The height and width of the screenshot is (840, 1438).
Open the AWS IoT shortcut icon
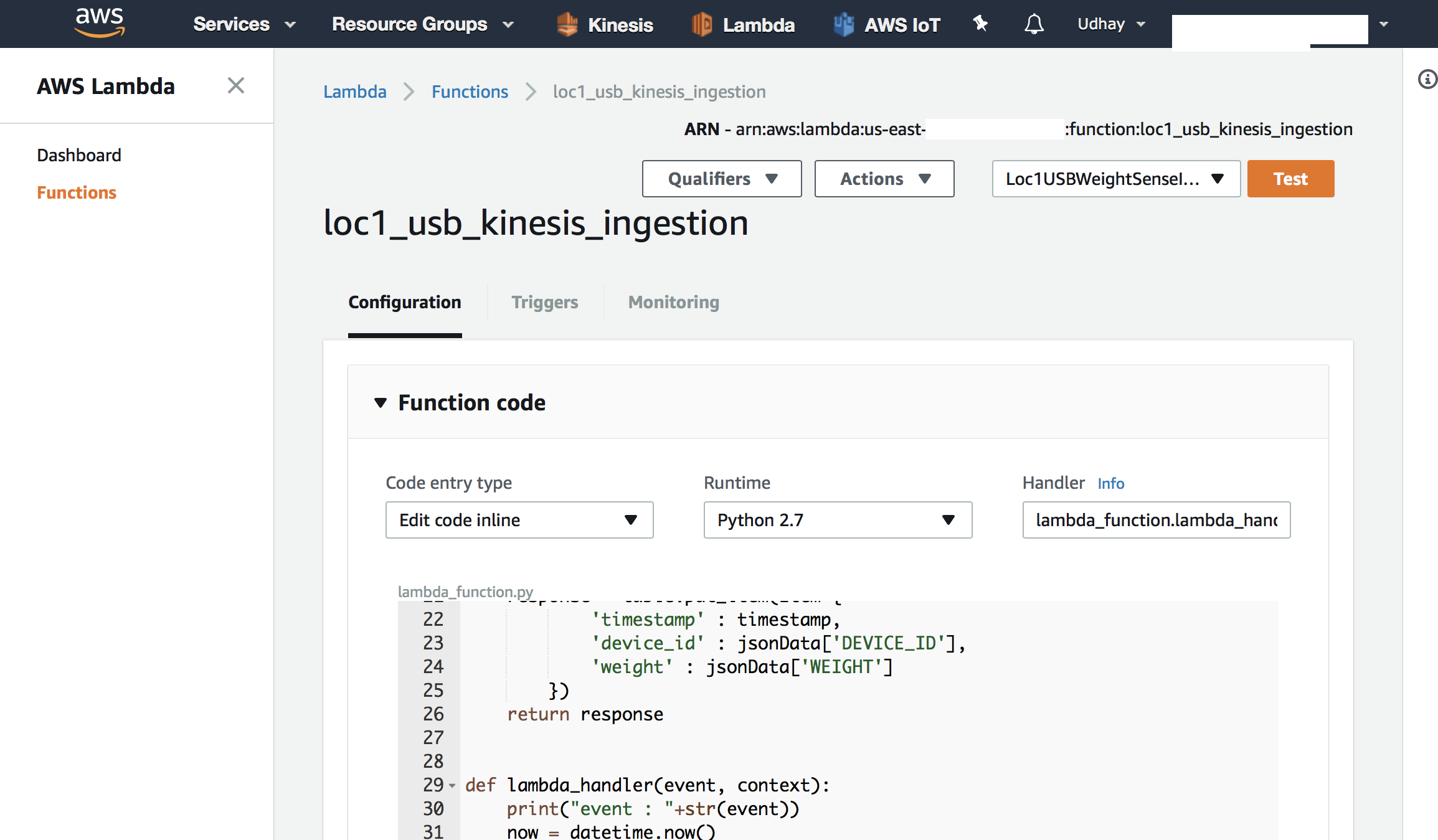[844, 25]
